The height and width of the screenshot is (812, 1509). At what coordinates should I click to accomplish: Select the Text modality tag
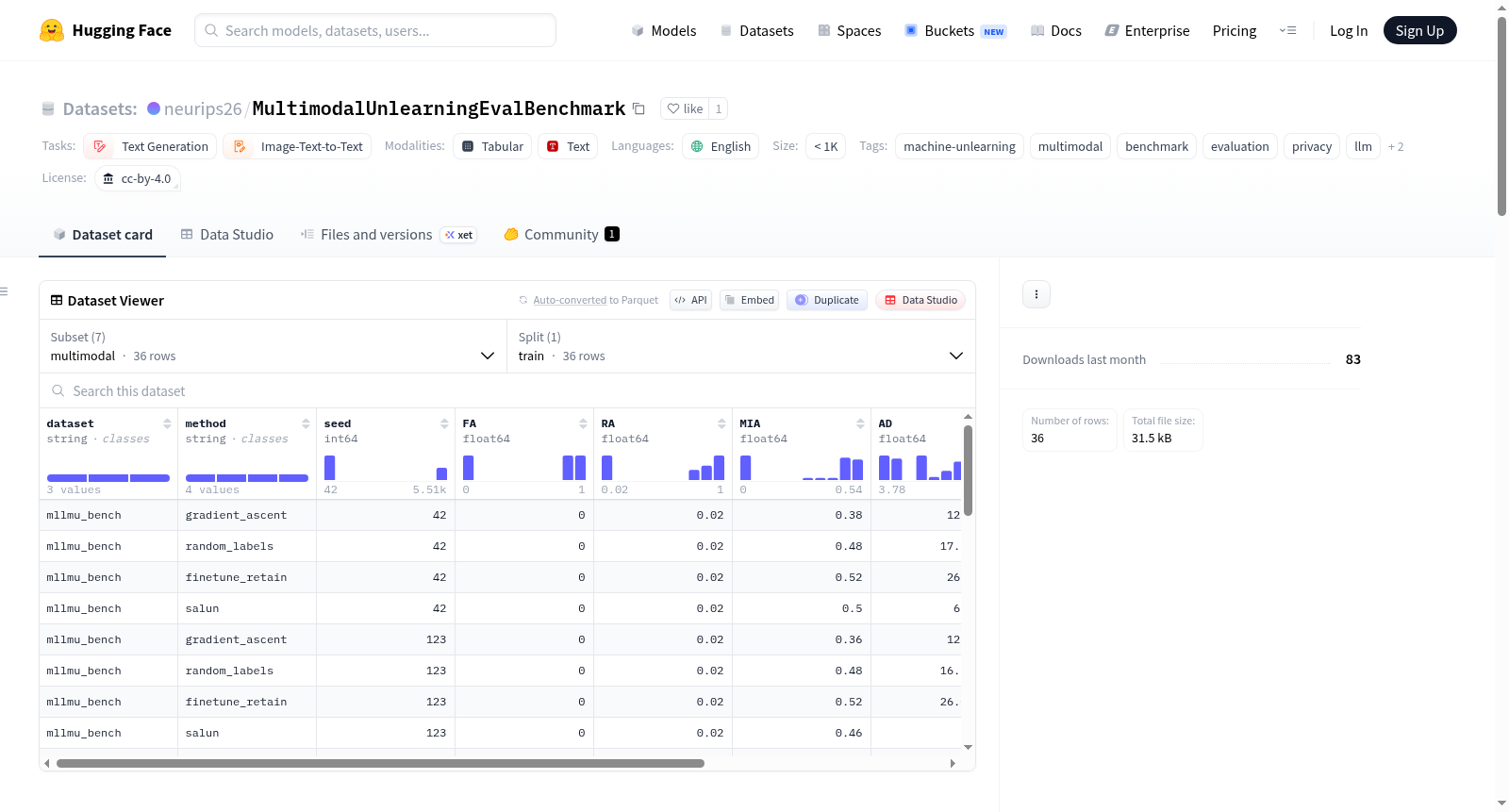tap(568, 146)
